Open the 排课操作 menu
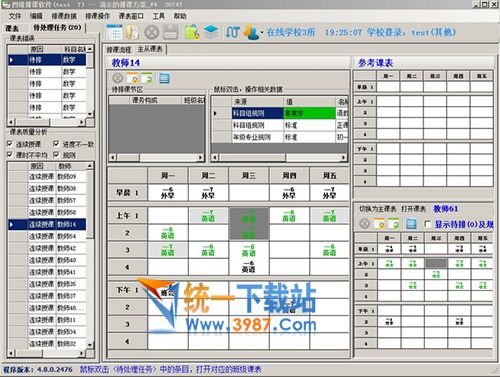Screen dimensions: 500x377 pos(98,16)
